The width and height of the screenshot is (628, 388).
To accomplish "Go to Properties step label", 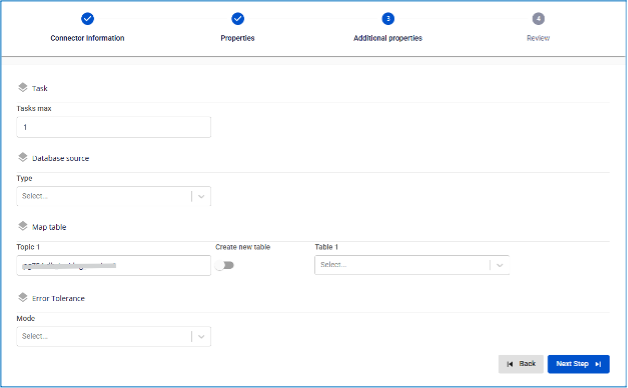I will tap(238, 38).
